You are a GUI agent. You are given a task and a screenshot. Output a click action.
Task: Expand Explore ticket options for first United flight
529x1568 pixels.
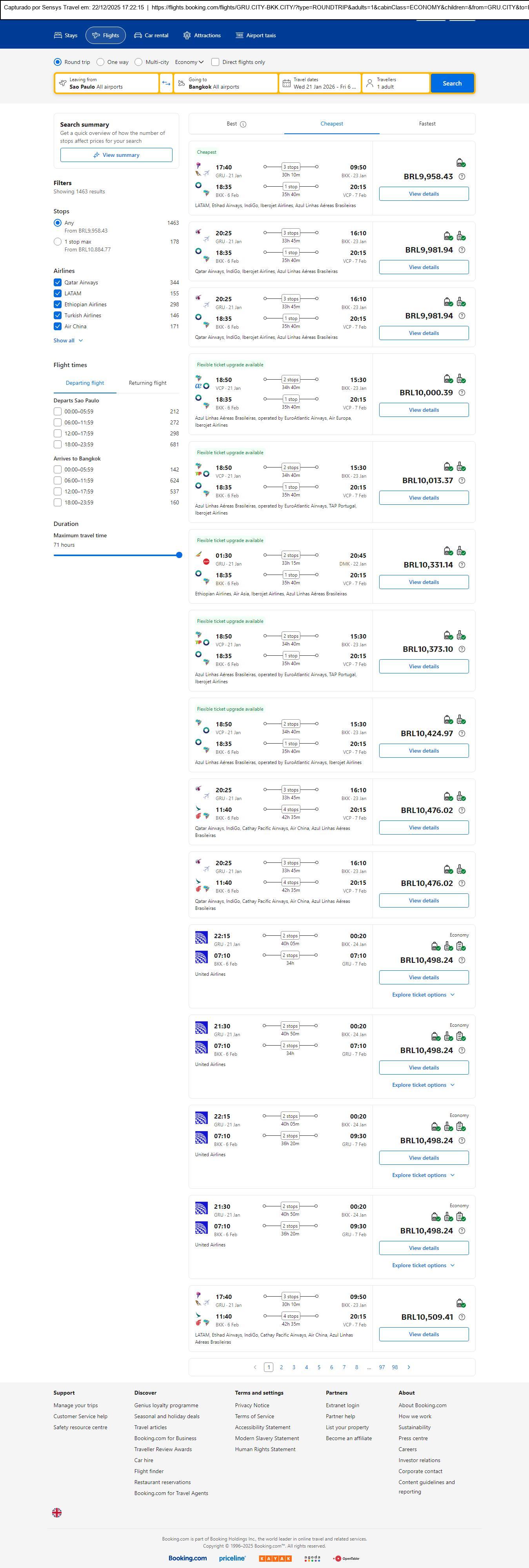coord(423,995)
